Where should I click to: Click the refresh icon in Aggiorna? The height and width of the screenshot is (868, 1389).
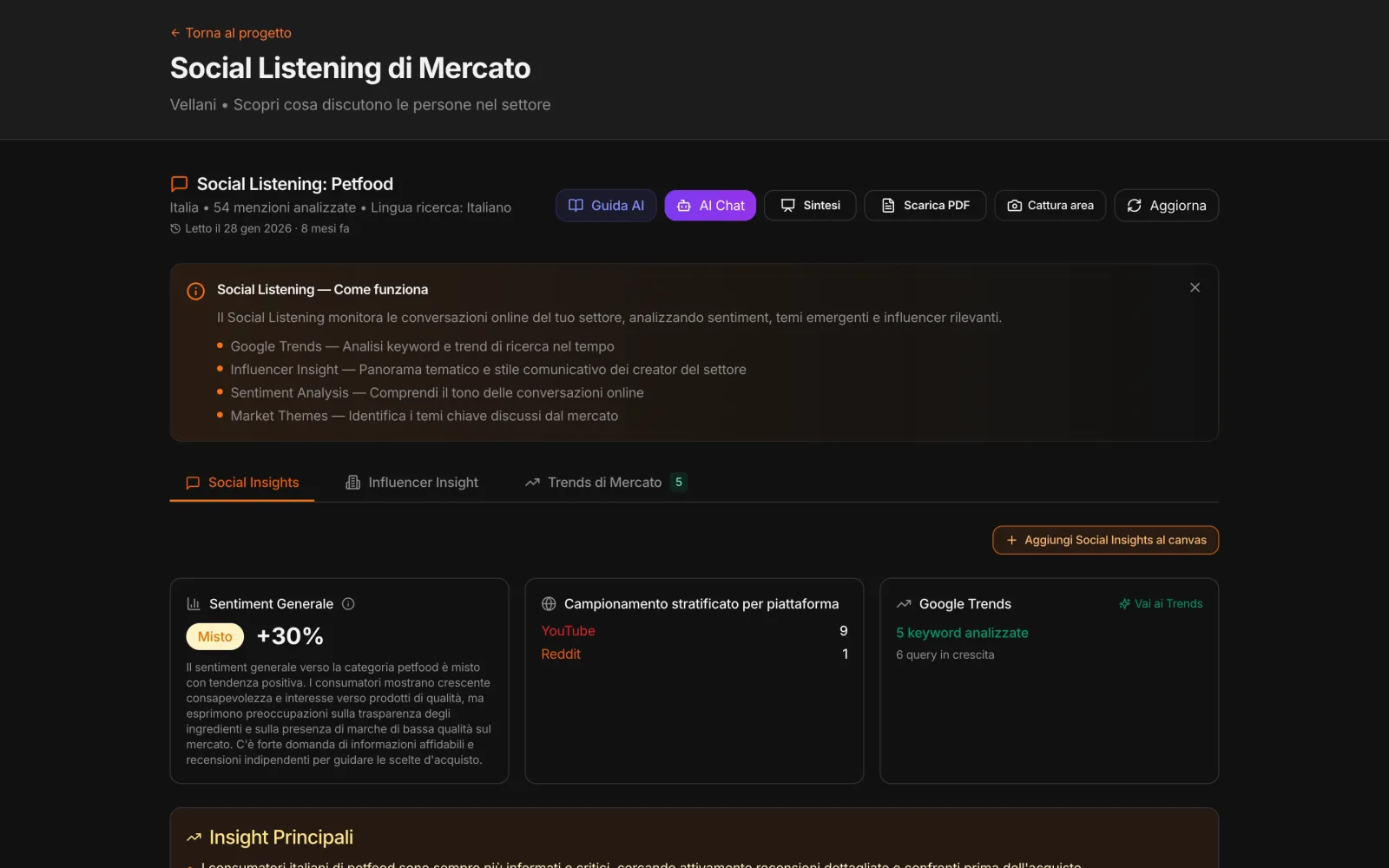click(x=1134, y=206)
